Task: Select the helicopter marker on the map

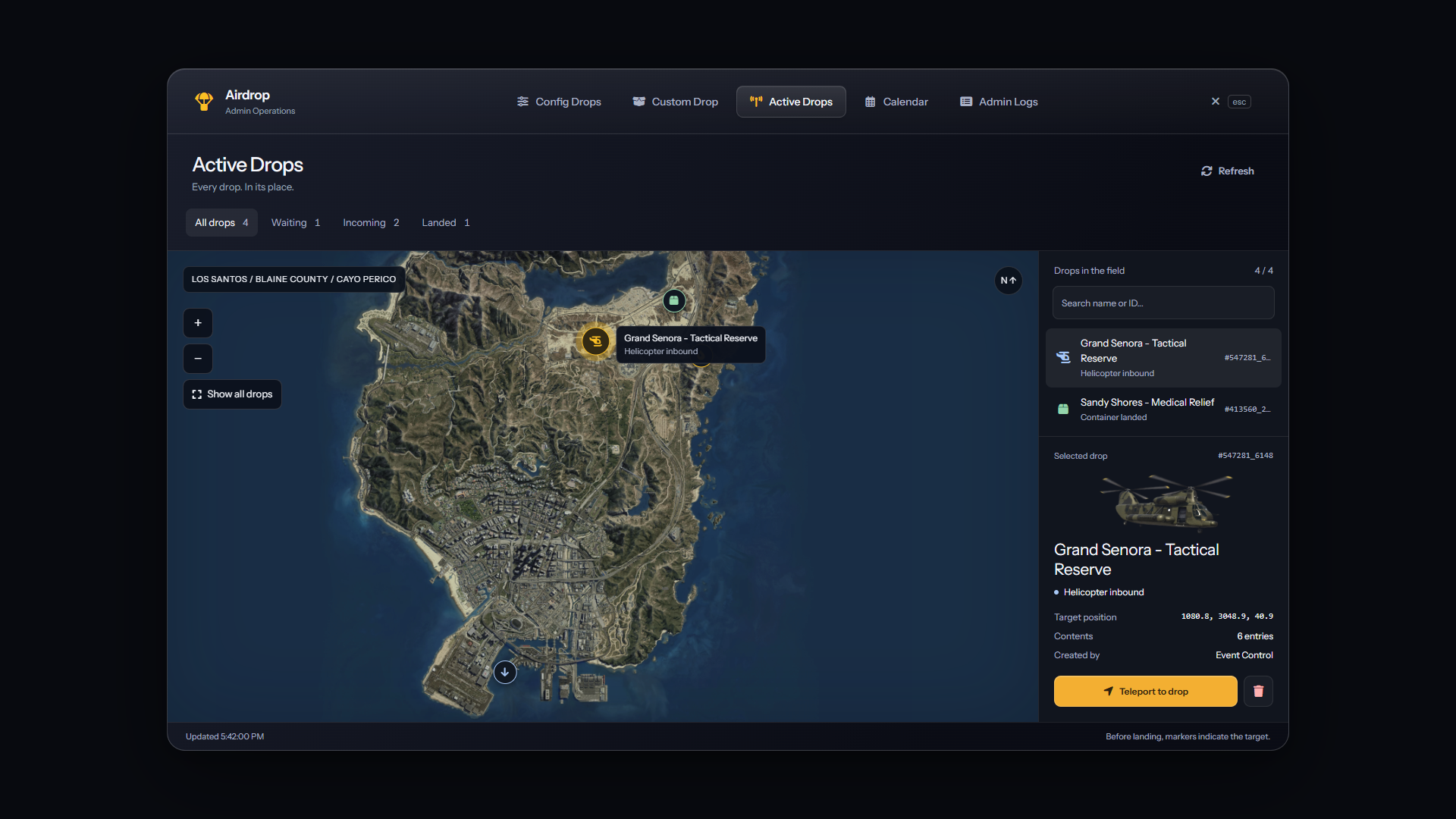Action: click(x=595, y=341)
